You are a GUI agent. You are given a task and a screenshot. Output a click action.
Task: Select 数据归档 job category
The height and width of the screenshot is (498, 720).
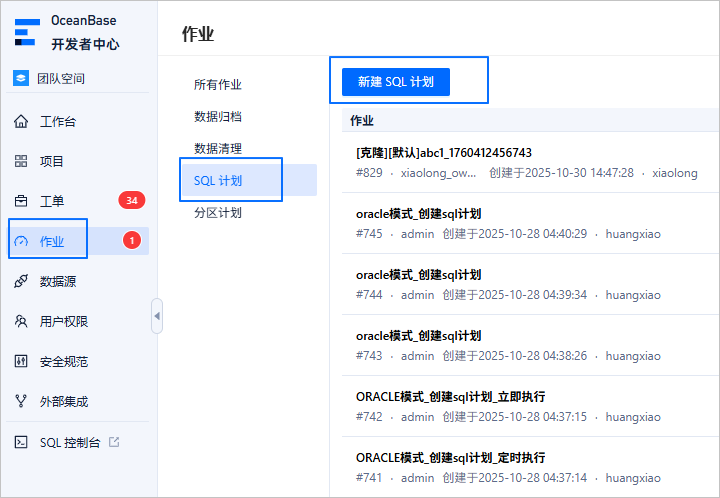tap(218, 117)
